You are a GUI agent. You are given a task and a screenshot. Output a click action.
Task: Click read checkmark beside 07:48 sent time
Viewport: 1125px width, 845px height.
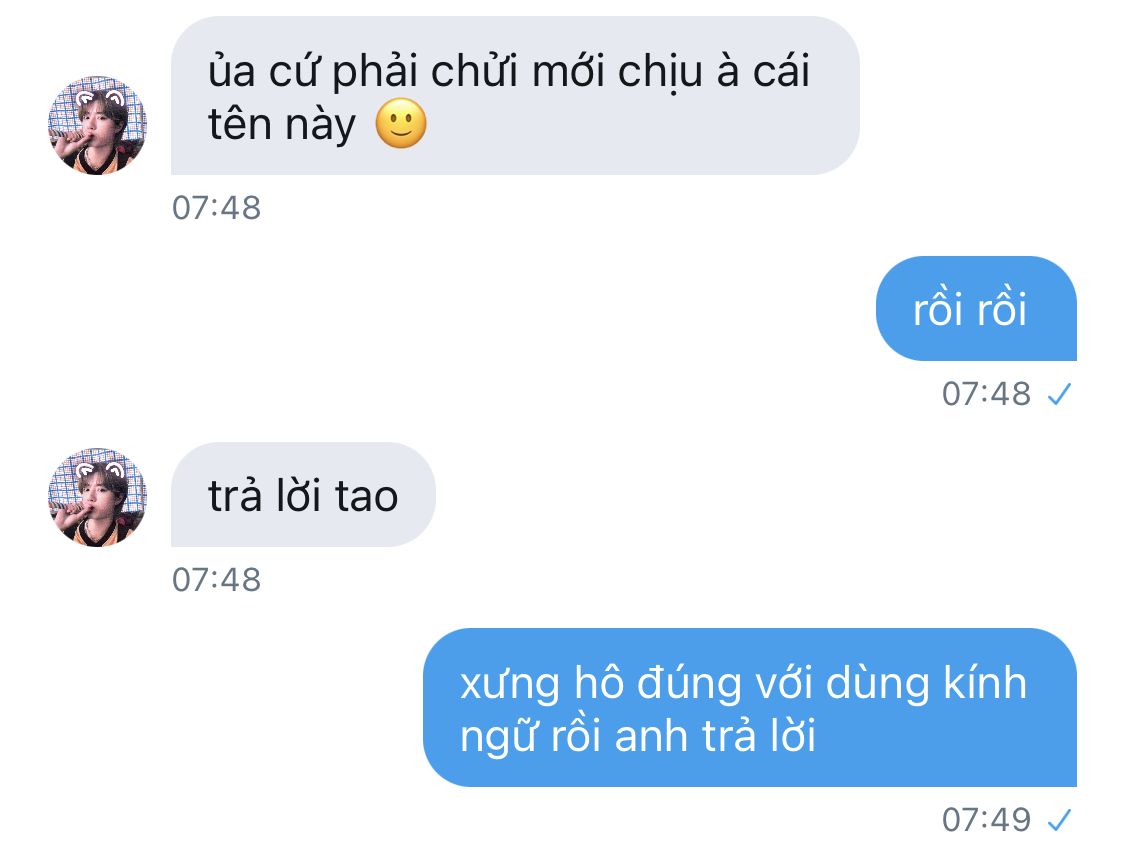tap(1059, 394)
